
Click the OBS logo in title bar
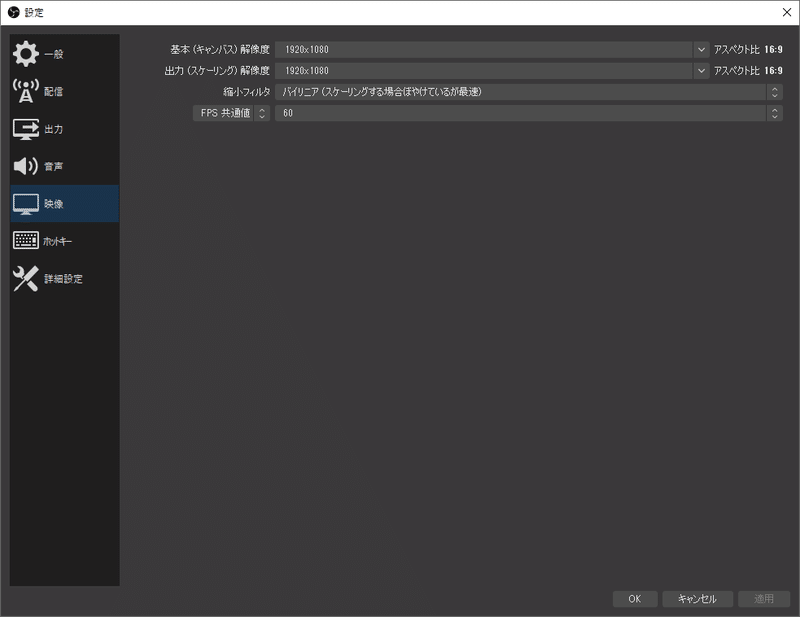(x=14, y=12)
